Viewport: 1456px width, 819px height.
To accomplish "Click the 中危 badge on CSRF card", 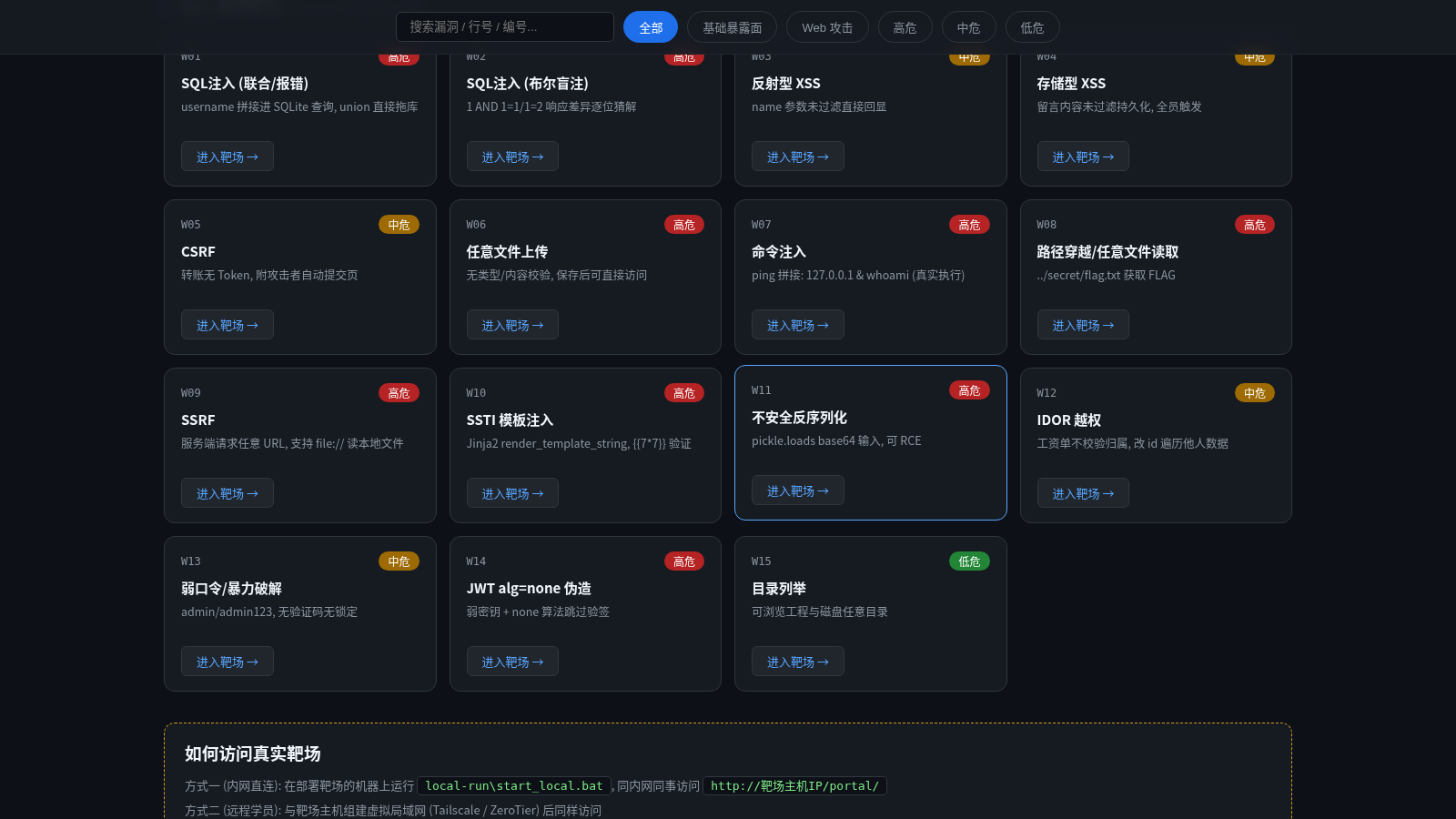I will pos(399,225).
